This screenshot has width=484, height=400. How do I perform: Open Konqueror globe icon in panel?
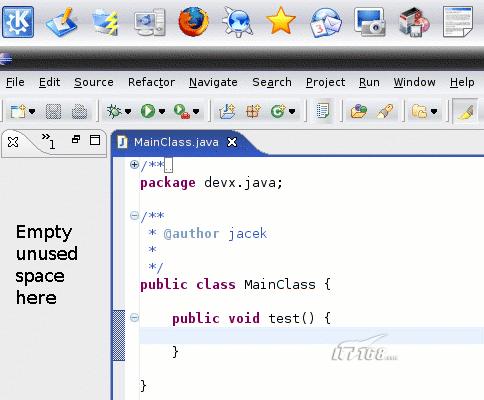237,22
